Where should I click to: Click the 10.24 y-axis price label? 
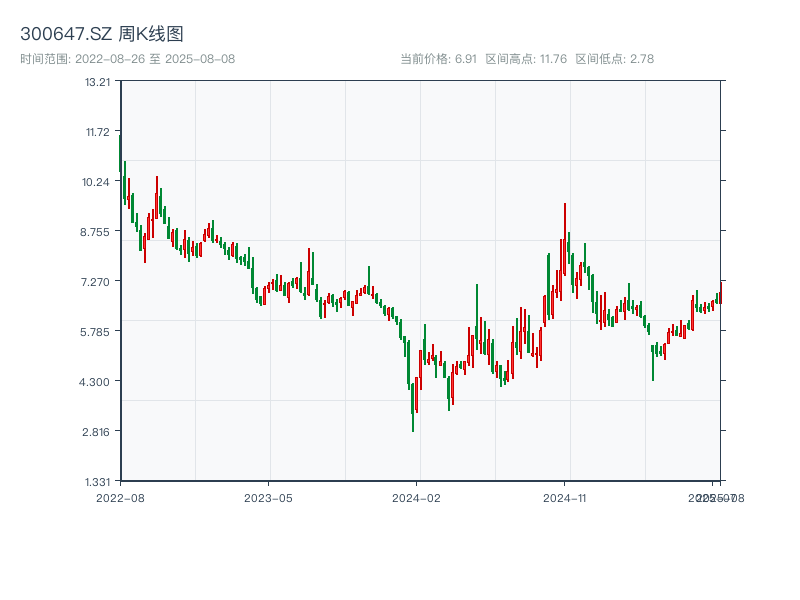(x=97, y=182)
